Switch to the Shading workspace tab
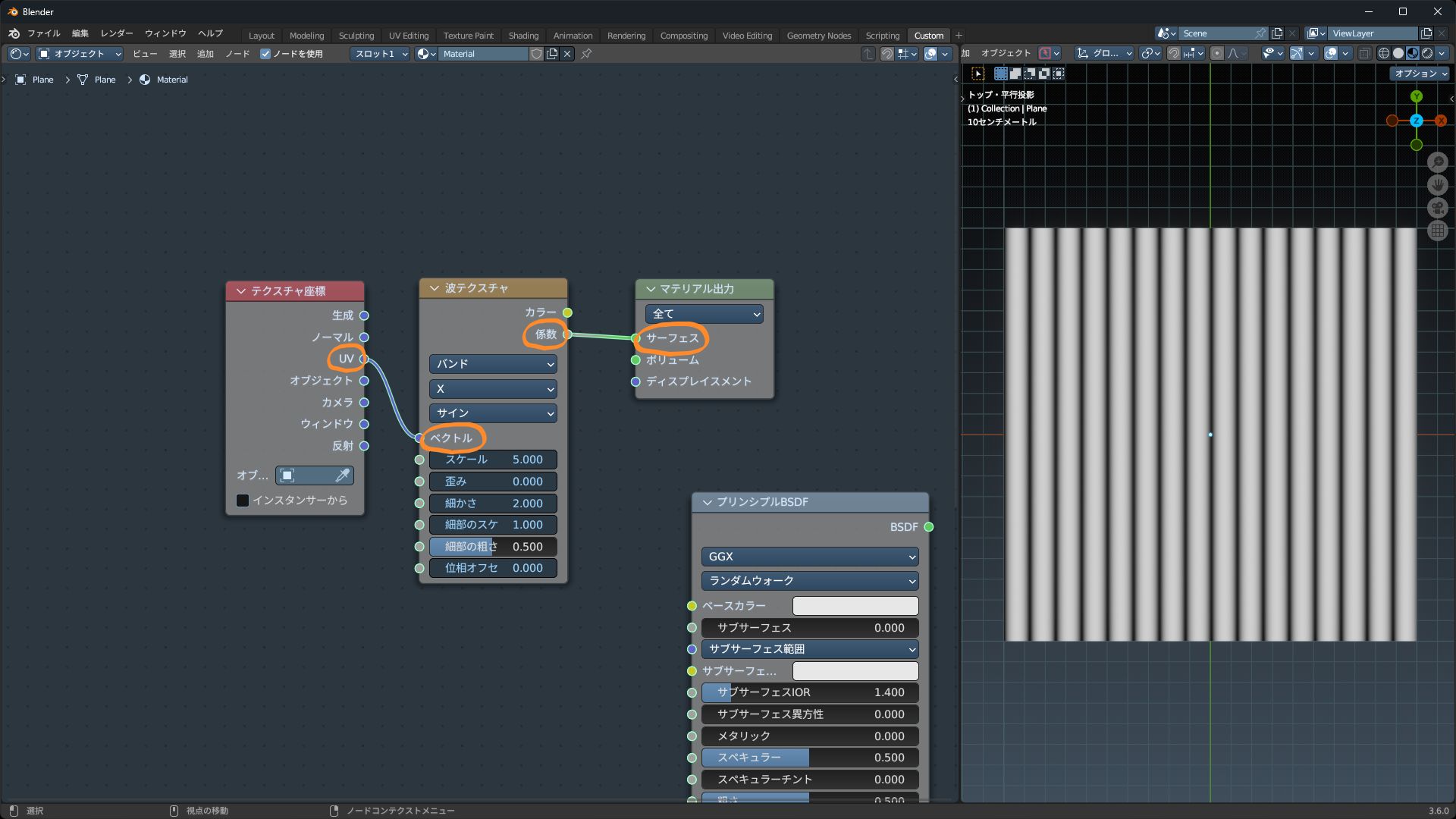 (x=523, y=36)
